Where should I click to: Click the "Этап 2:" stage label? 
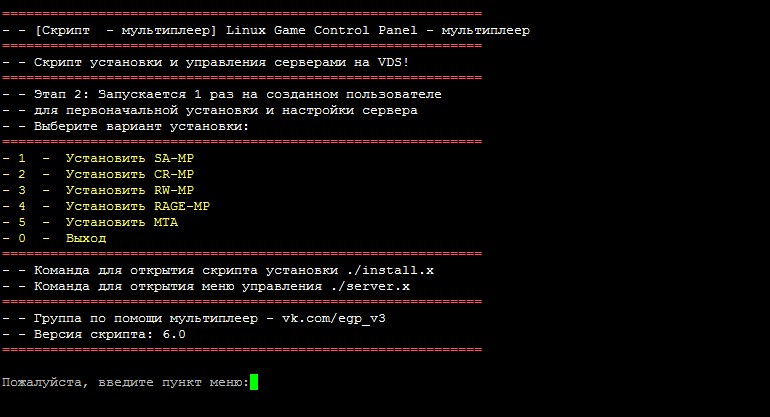(62, 94)
